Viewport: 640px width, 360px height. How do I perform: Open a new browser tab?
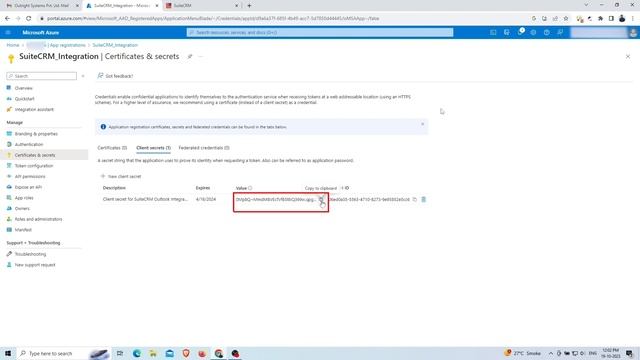249,6
